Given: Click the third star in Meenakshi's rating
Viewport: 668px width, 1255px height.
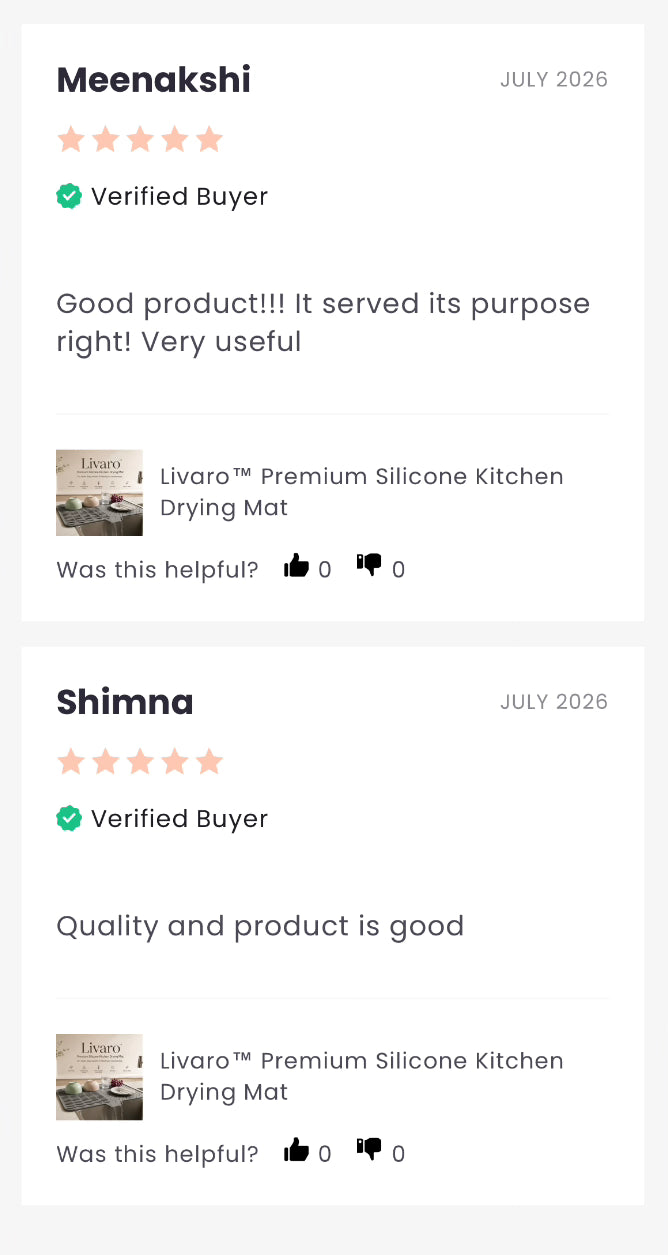Looking at the screenshot, I should 140,139.
